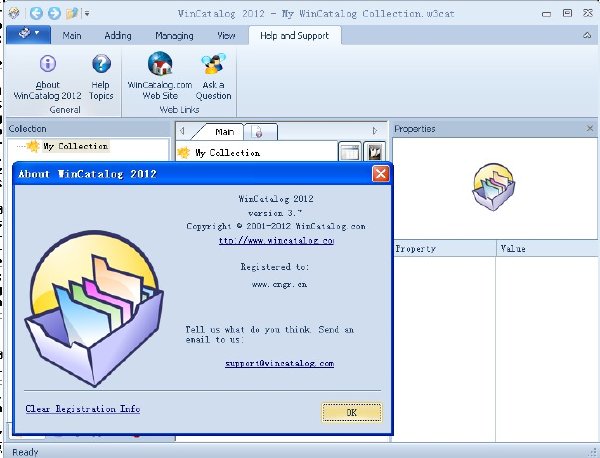Open the wincatalog website link in dialog
The width and height of the screenshot is (600, 458).
276,240
